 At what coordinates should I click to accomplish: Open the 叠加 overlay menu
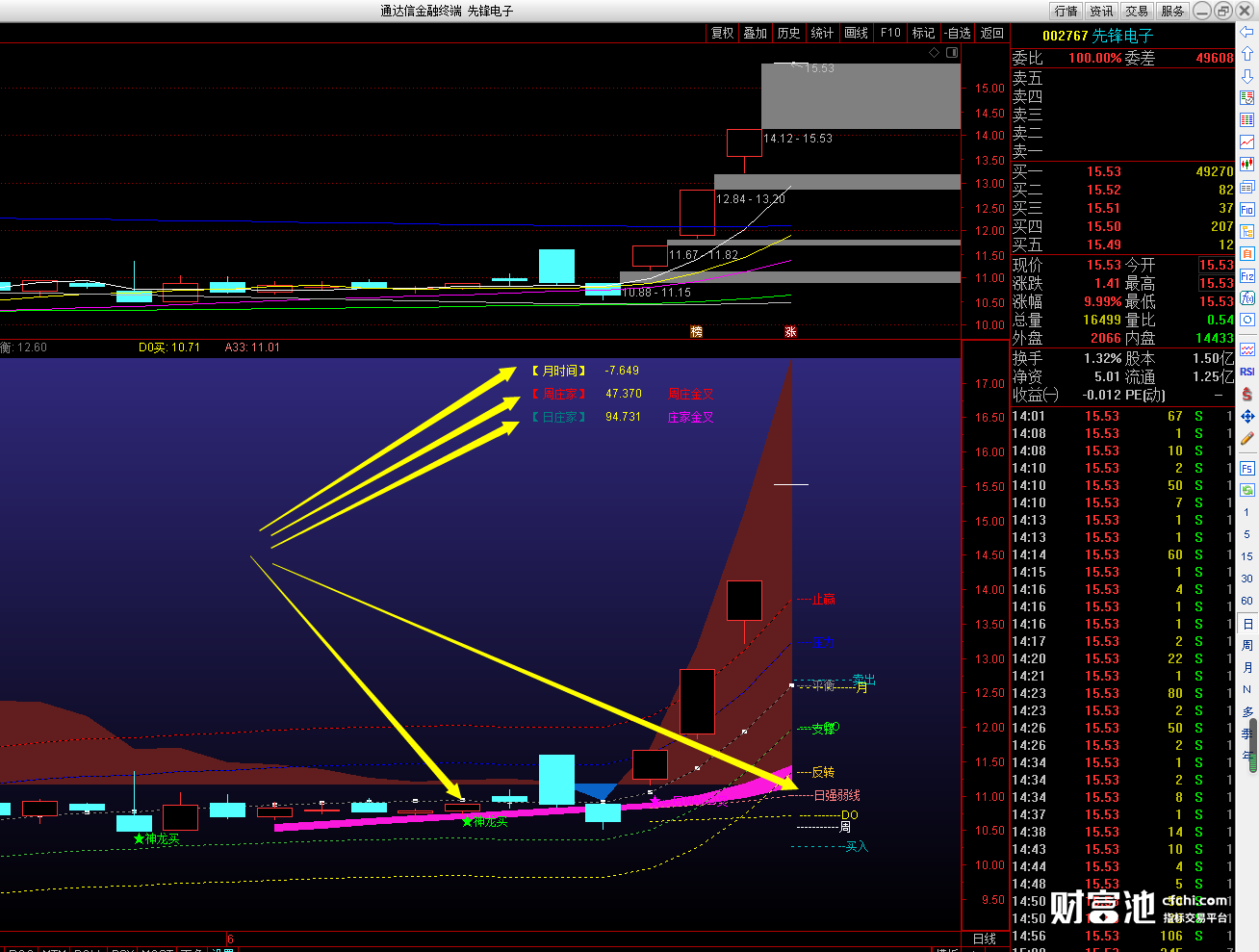coord(756,33)
